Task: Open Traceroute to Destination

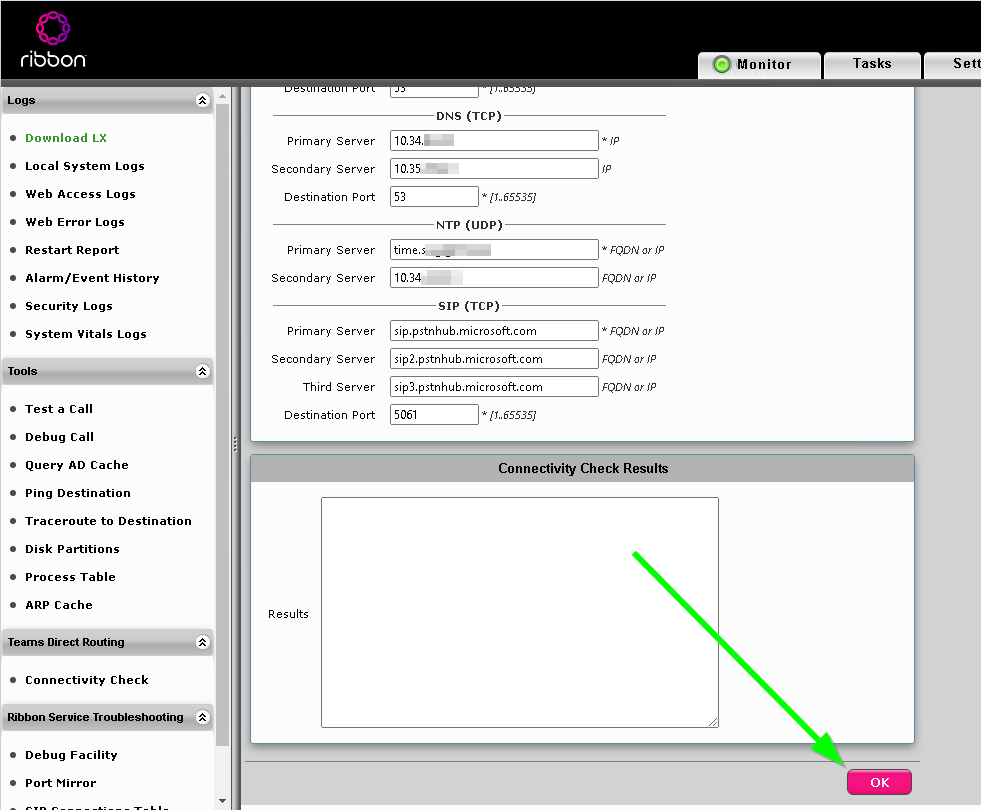Action: tap(108, 520)
